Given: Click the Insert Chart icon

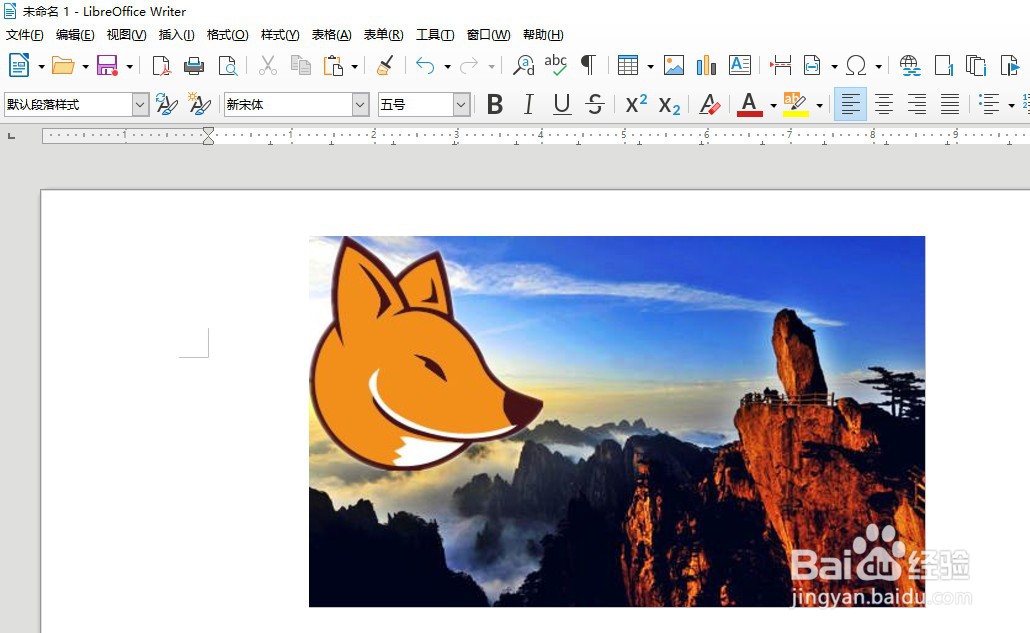Looking at the screenshot, I should point(706,66).
